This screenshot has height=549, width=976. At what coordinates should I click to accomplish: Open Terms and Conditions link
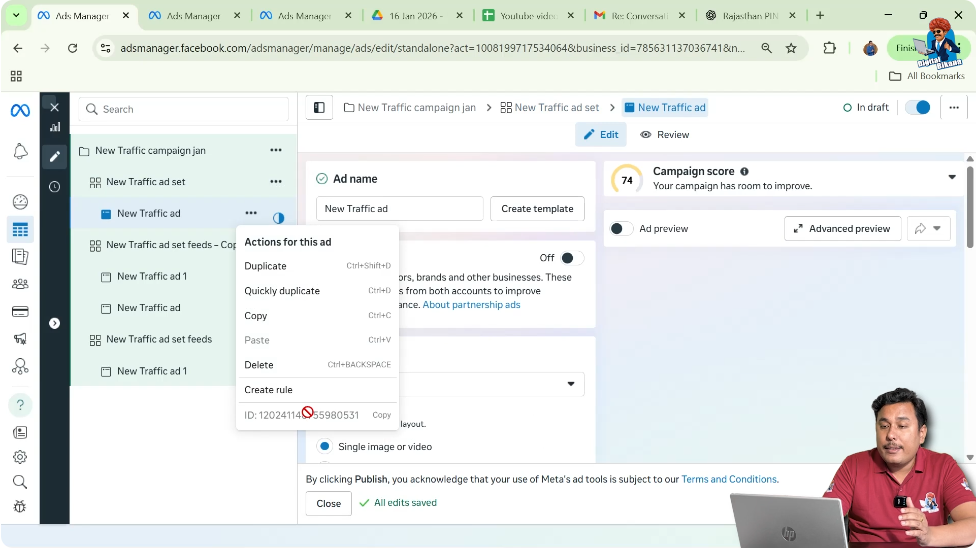click(x=729, y=479)
